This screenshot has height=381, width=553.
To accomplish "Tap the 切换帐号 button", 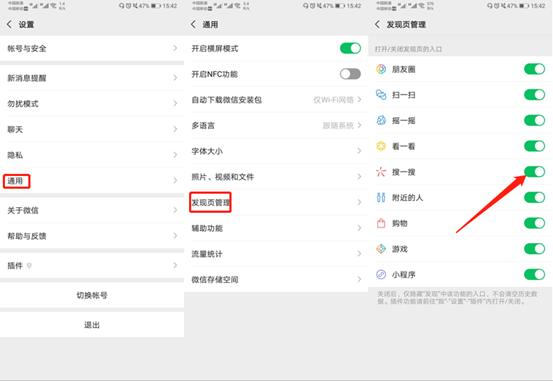I will click(x=92, y=295).
